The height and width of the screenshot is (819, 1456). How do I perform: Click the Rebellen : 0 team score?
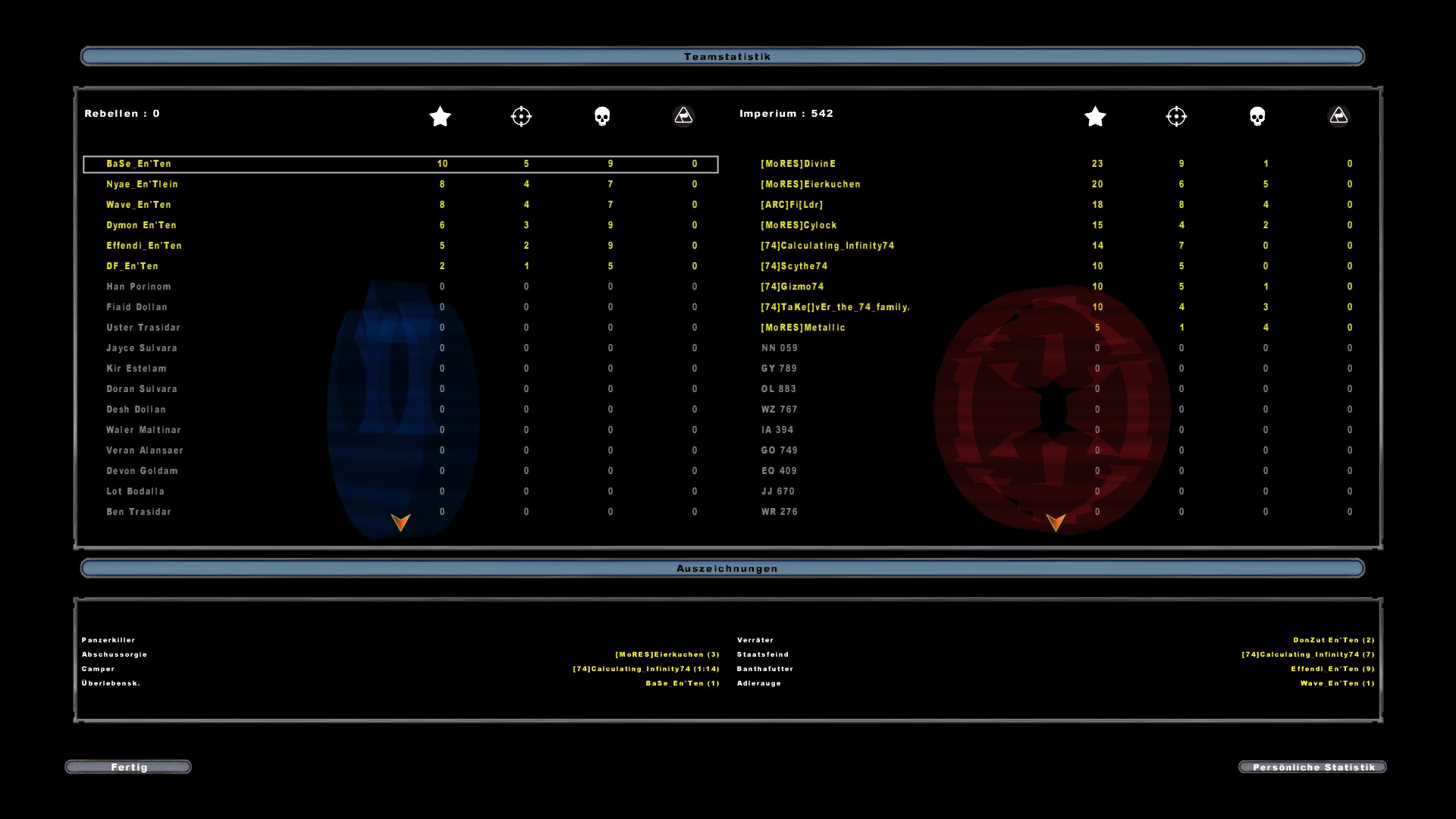(x=122, y=113)
